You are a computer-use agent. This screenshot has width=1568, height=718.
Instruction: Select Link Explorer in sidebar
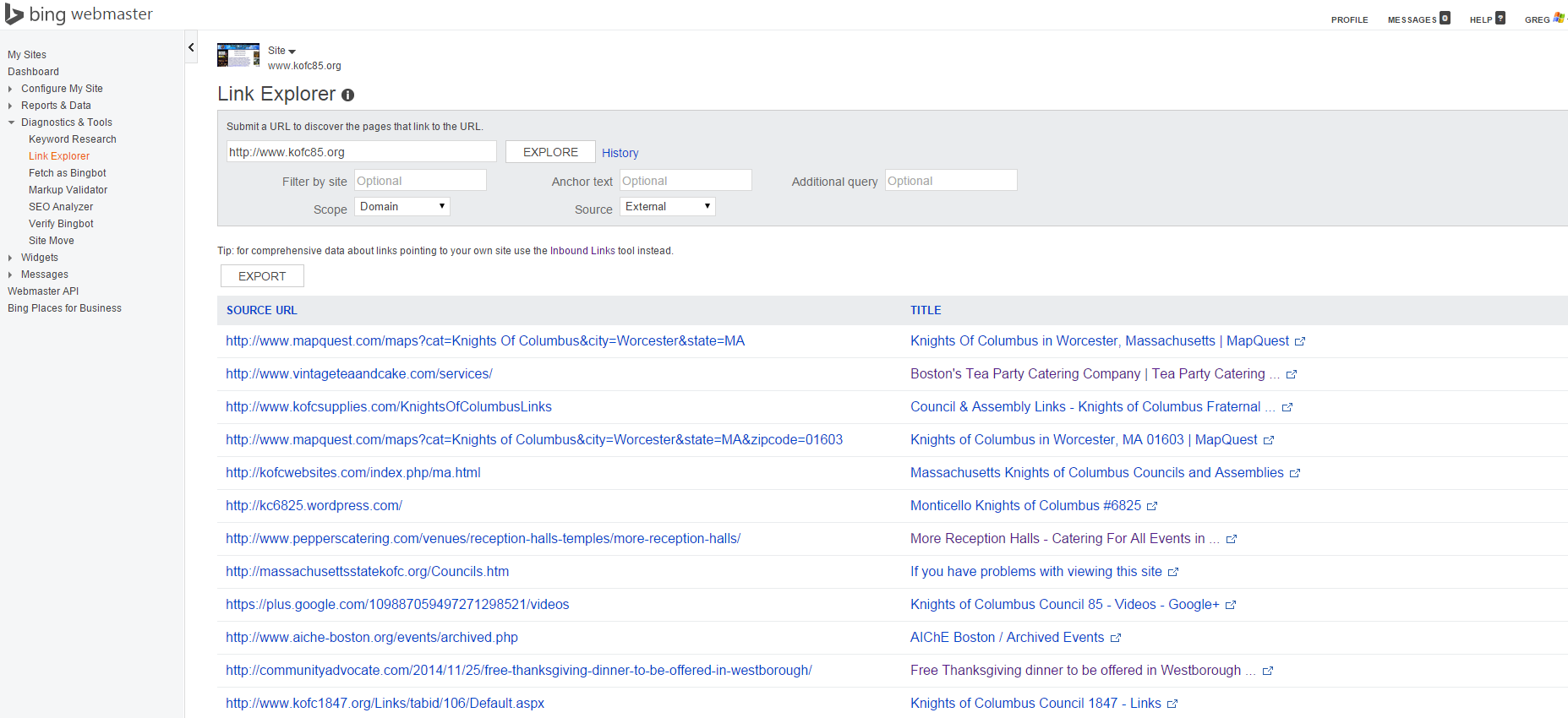coord(59,156)
